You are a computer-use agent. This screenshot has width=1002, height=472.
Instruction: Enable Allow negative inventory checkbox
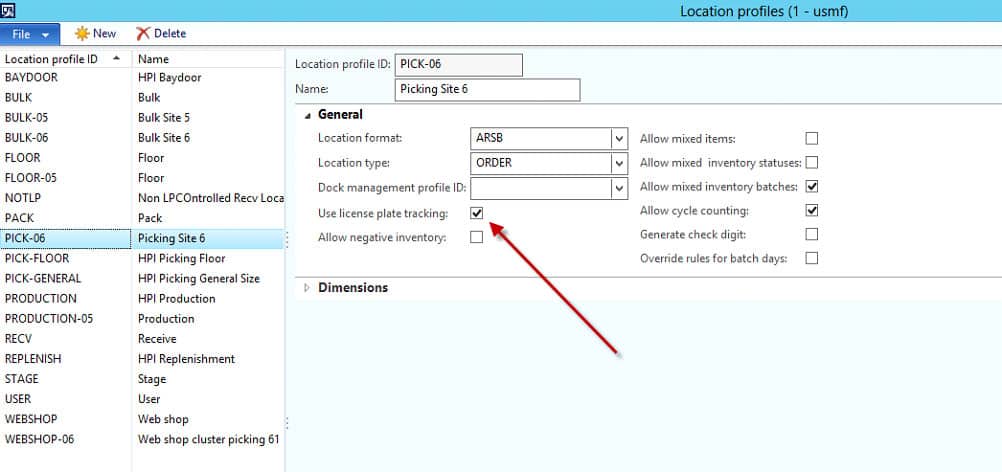point(477,238)
